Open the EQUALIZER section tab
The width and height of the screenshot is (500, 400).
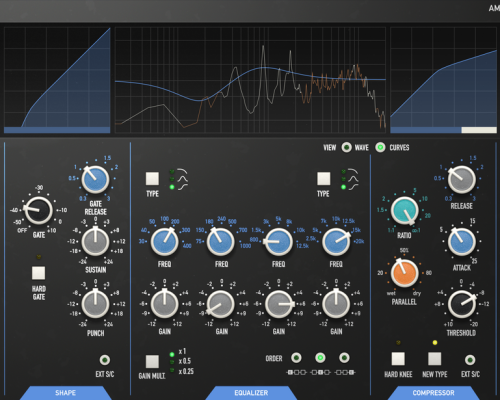[x=251, y=393]
